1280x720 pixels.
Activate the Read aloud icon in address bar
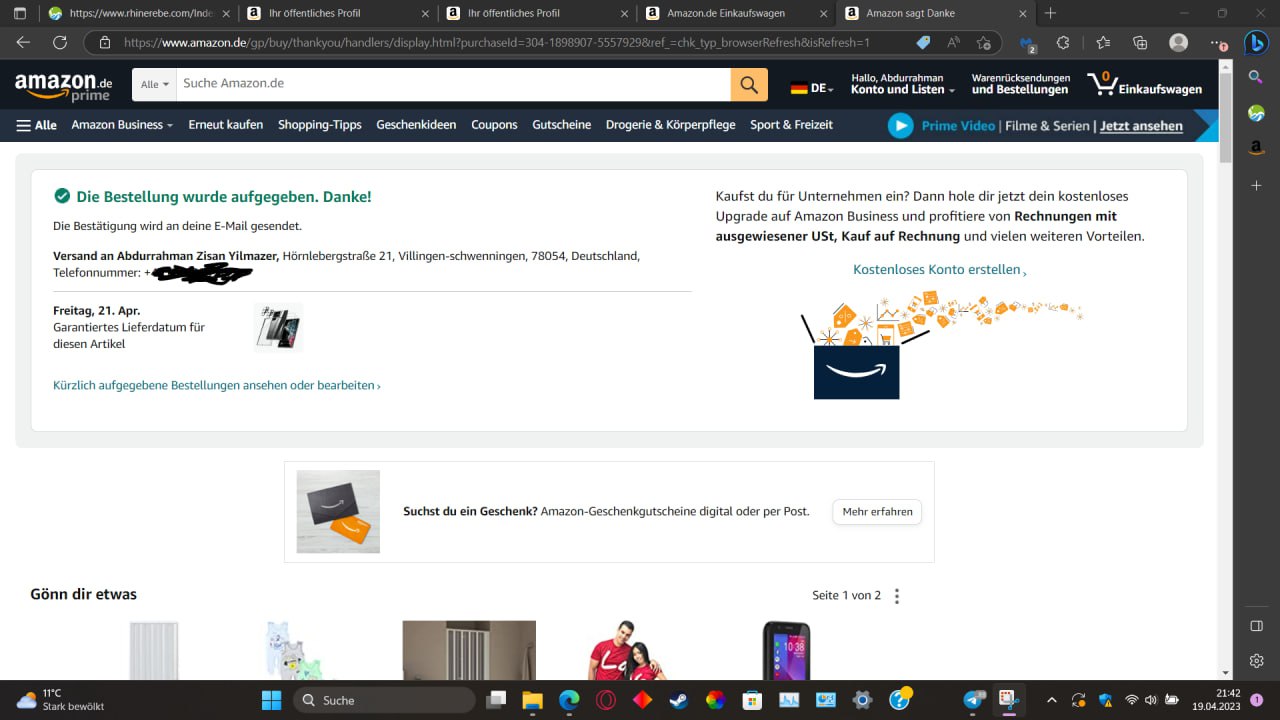(953, 43)
